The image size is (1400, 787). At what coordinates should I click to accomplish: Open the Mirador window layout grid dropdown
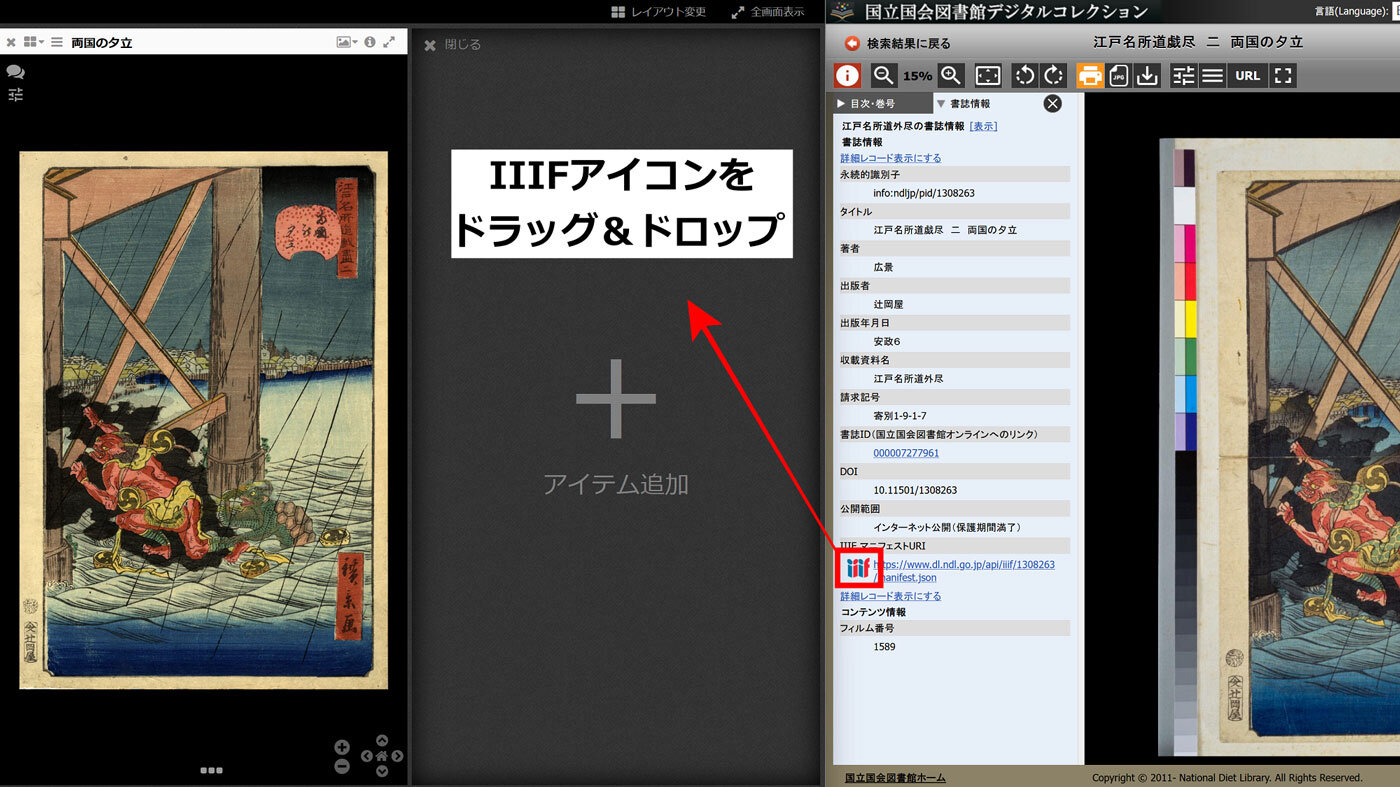[33, 42]
